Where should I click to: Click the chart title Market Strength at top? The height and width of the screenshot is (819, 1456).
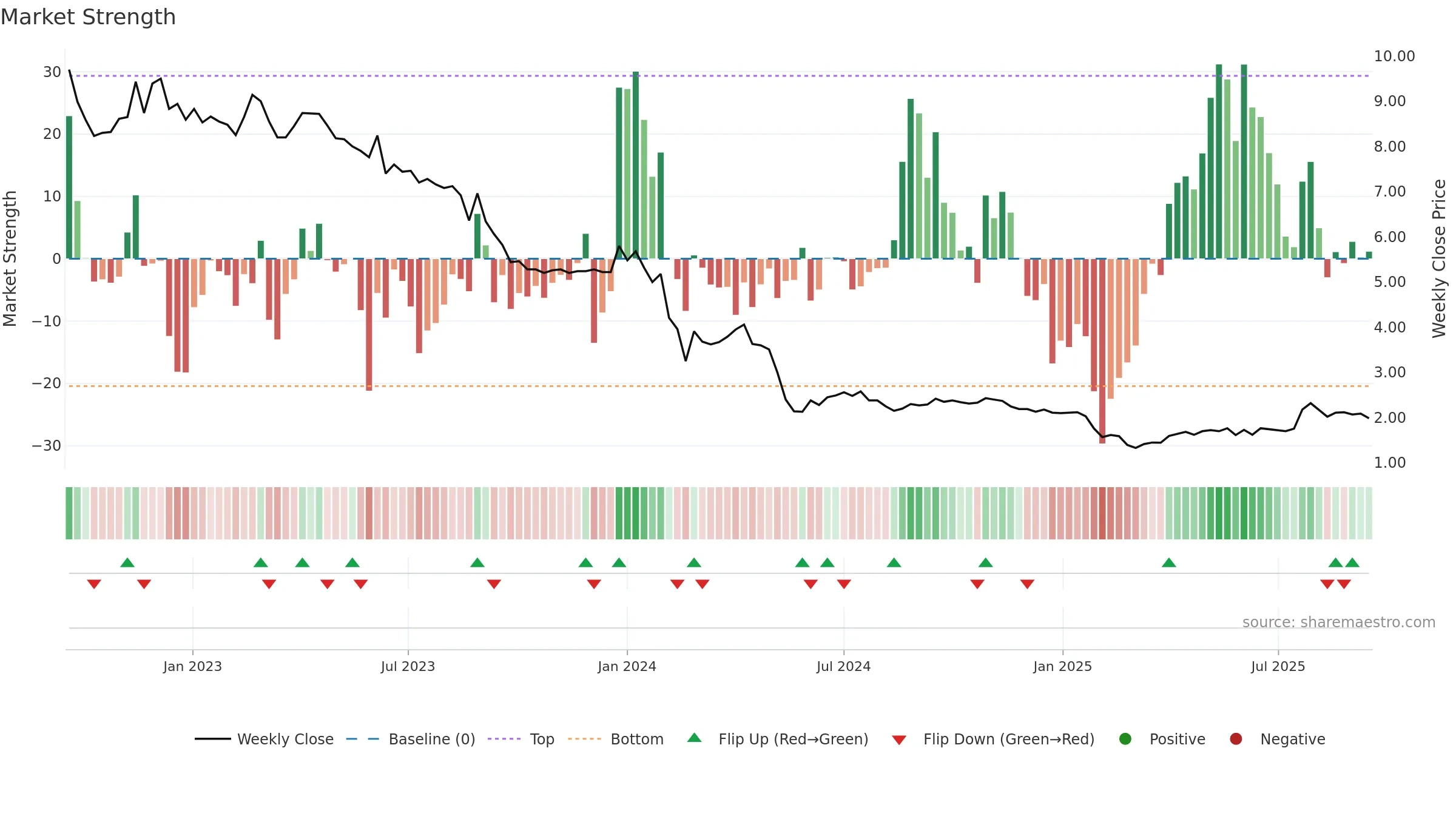(x=88, y=17)
